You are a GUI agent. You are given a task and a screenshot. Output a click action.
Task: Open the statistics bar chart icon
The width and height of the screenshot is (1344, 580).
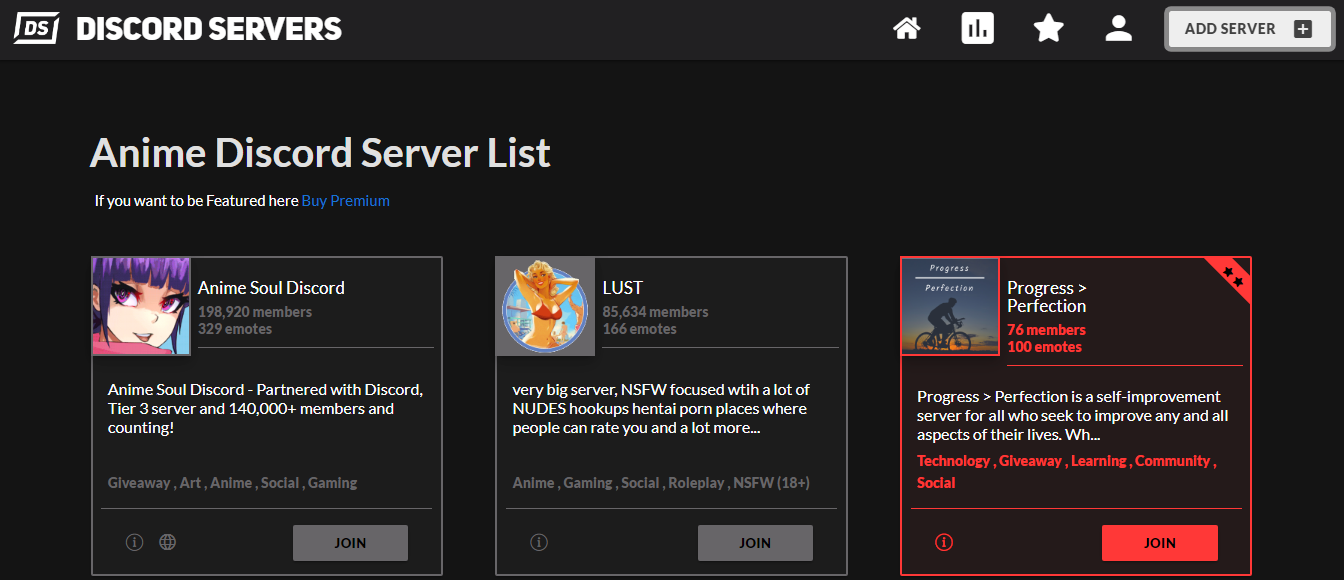[978, 28]
